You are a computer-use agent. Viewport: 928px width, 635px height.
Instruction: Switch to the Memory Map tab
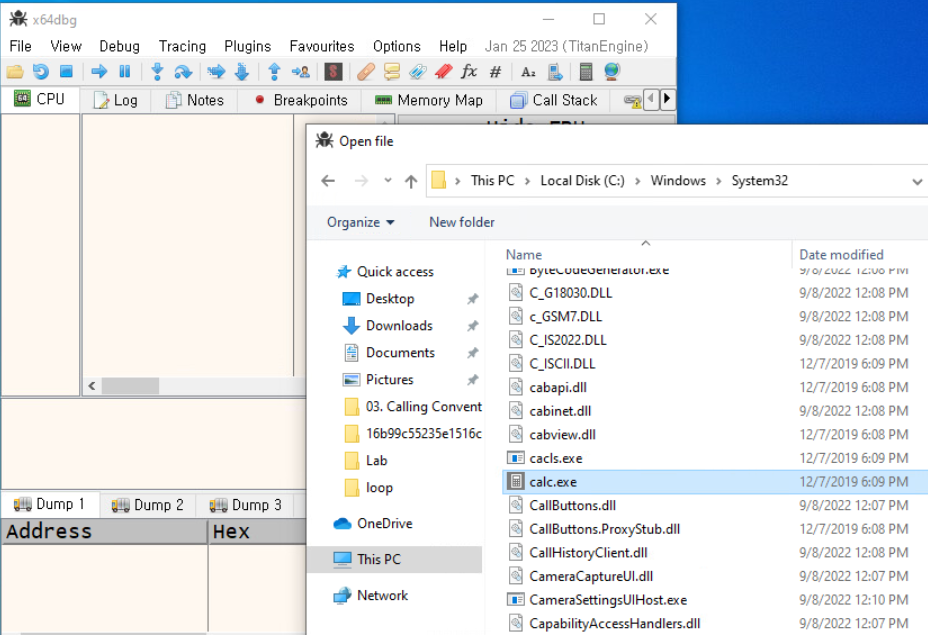point(429,100)
